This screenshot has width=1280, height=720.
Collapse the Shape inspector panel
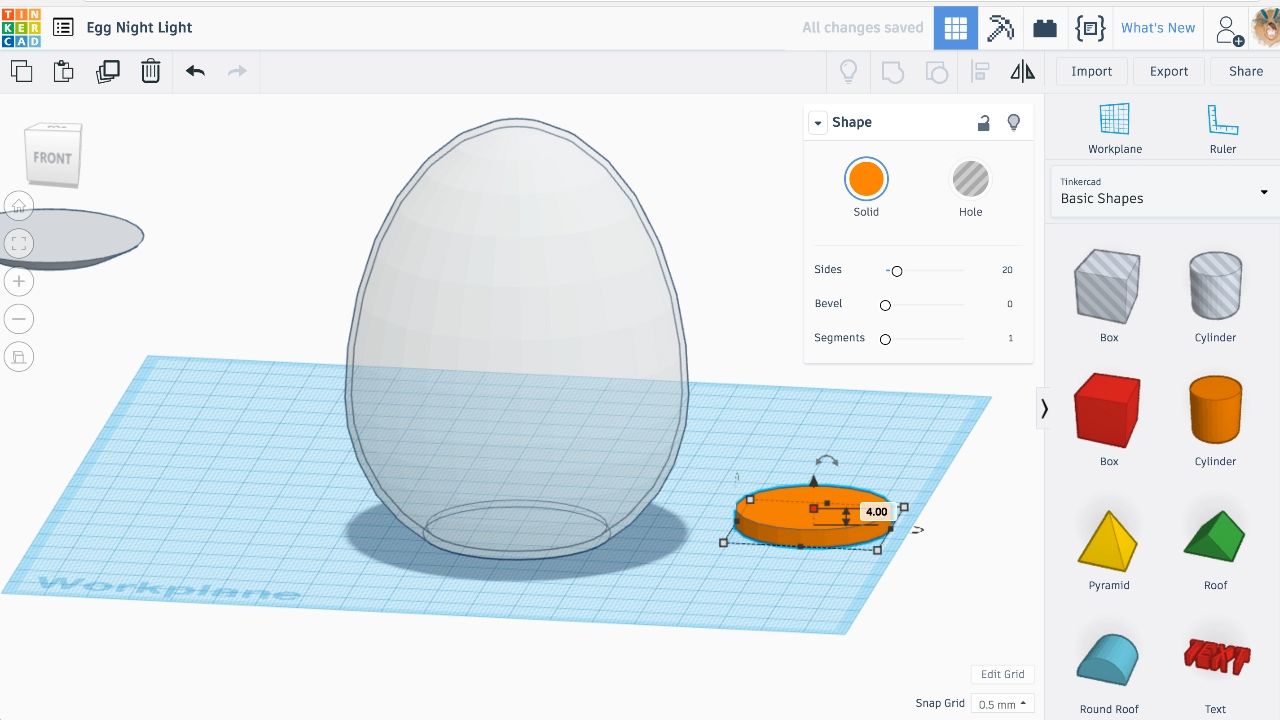click(818, 123)
